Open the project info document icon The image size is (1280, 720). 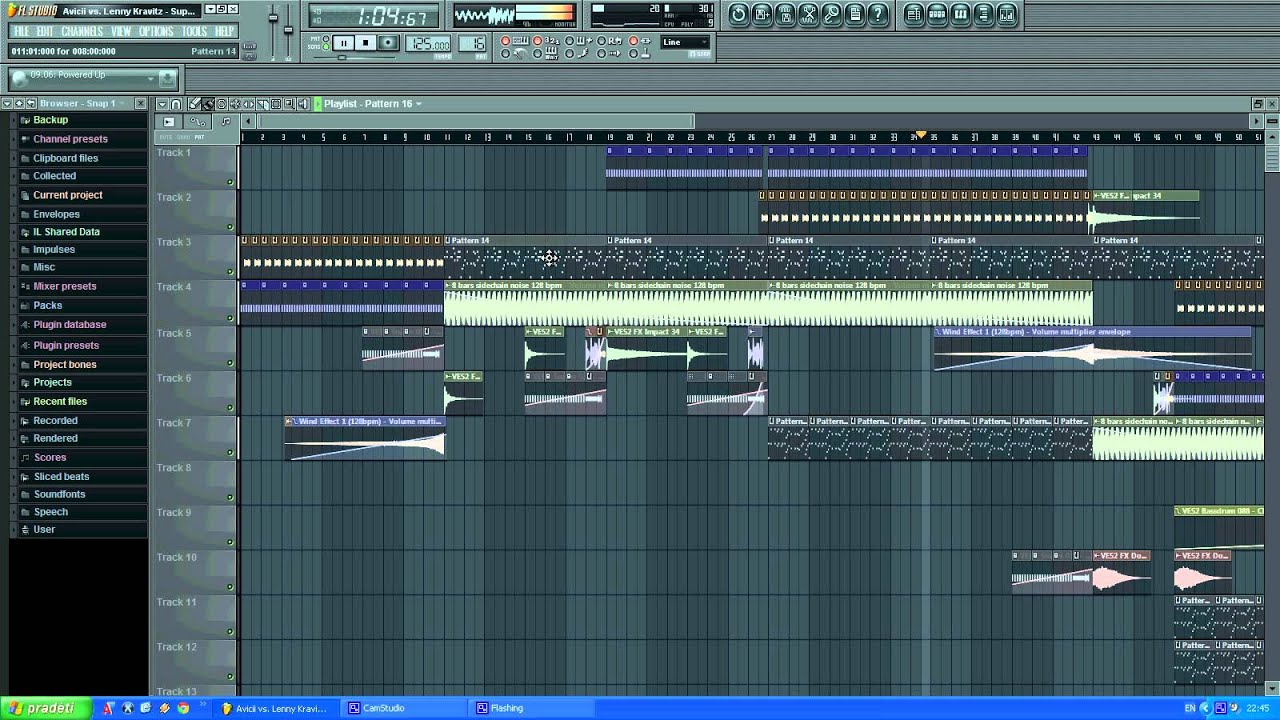tap(855, 14)
